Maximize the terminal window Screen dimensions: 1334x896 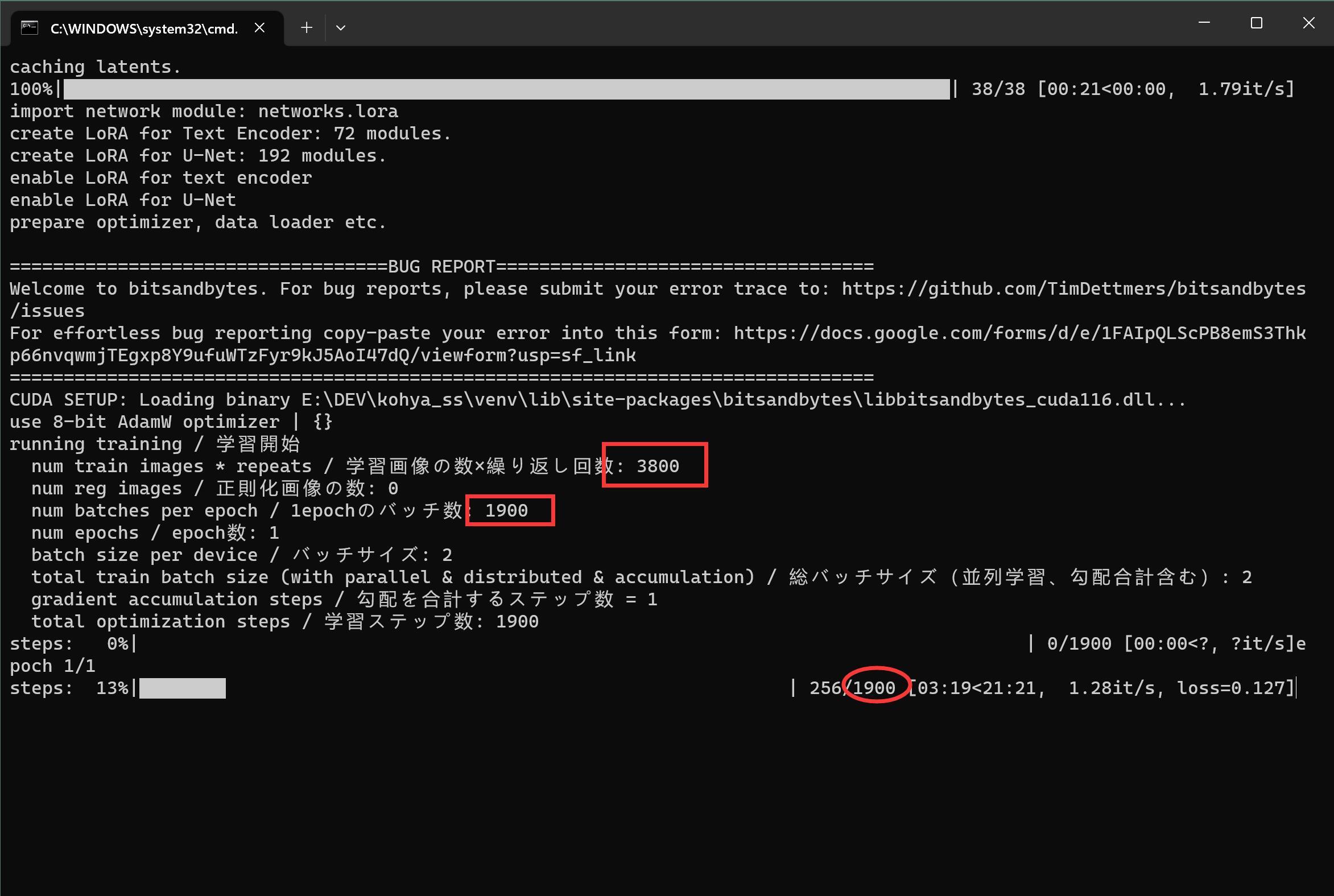(1256, 23)
